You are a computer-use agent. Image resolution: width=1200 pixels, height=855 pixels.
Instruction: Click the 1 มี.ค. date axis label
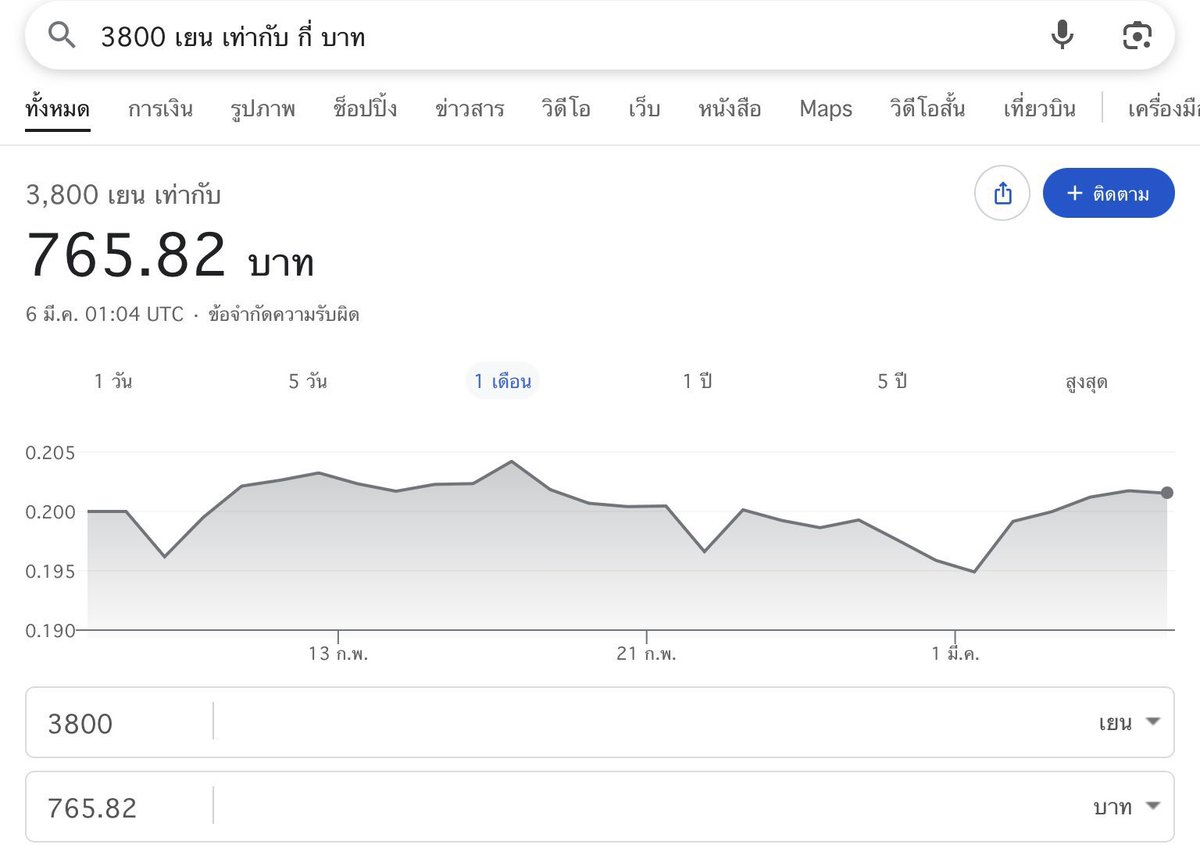956,655
